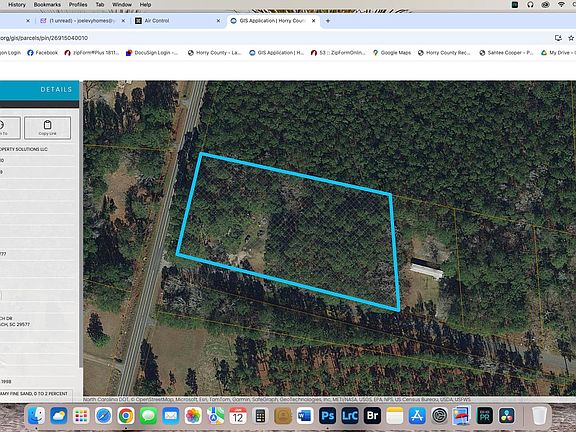Open the Trash in the dock
This screenshot has height=432, width=576.
coord(539,416)
